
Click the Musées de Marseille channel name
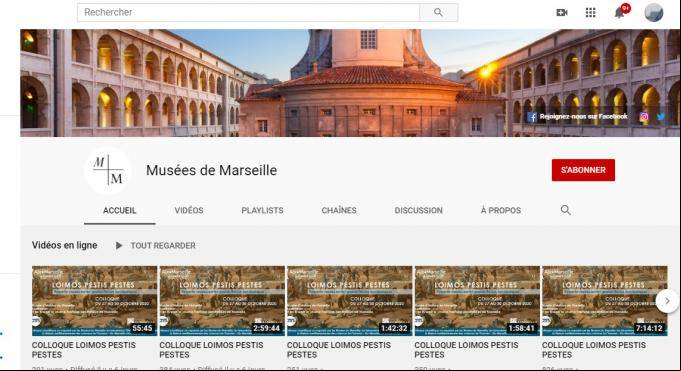point(212,170)
